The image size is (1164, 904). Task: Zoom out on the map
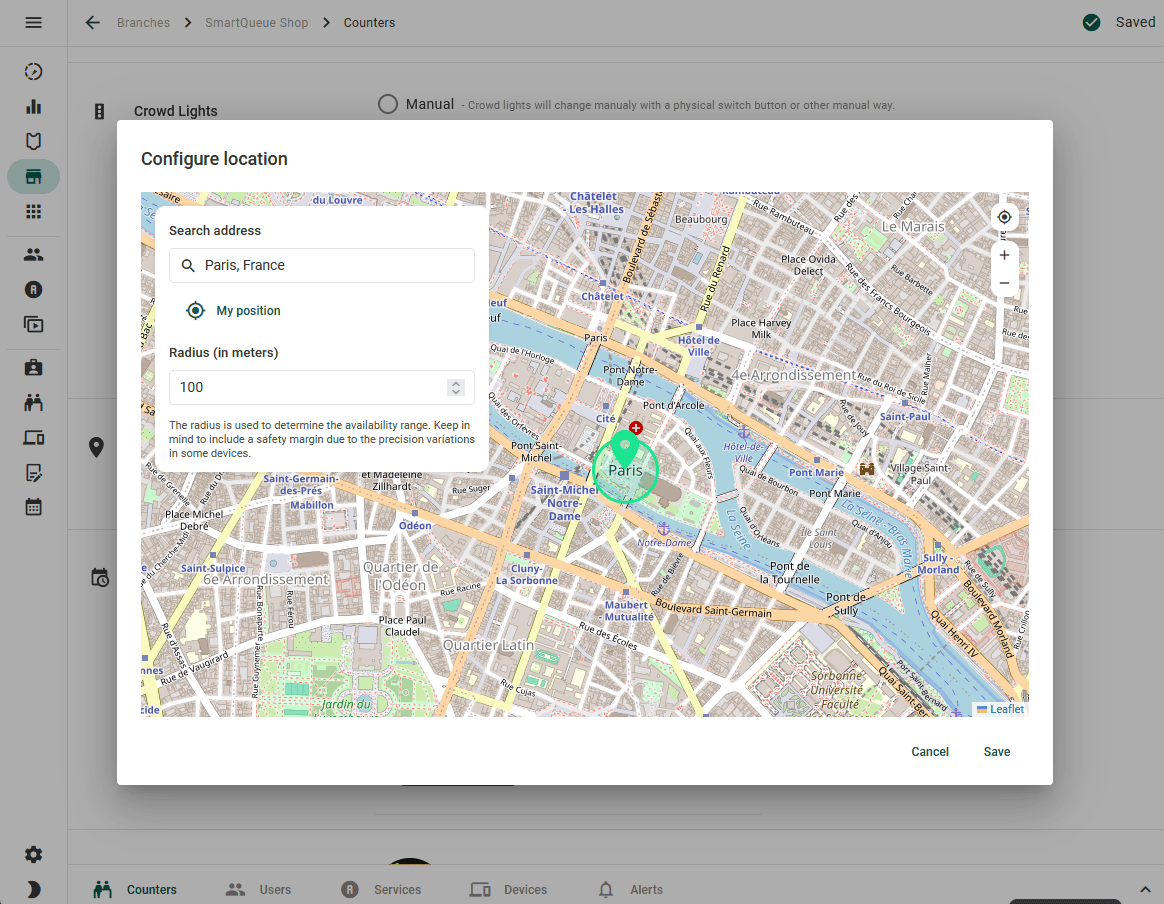(1004, 283)
